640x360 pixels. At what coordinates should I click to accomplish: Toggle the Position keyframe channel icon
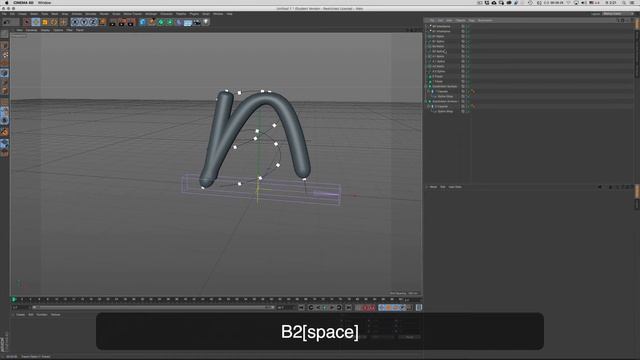(382, 308)
